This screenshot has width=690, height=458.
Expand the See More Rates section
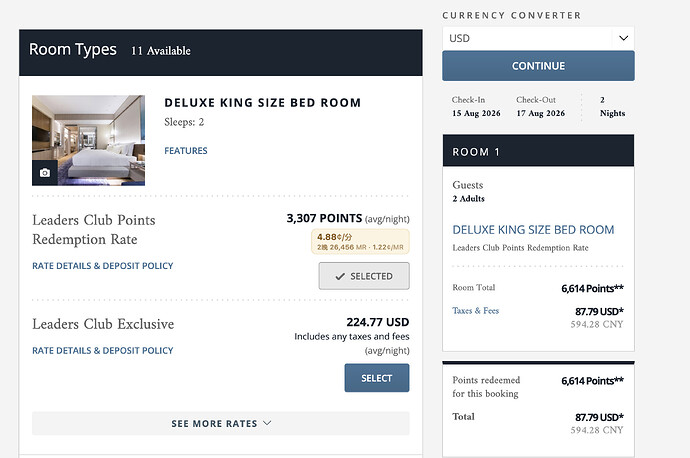point(220,423)
